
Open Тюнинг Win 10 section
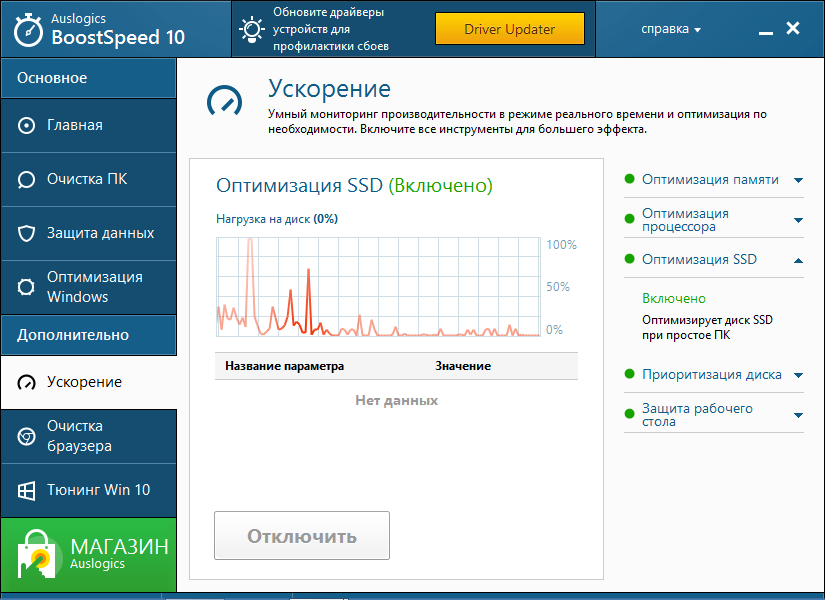pos(88,490)
